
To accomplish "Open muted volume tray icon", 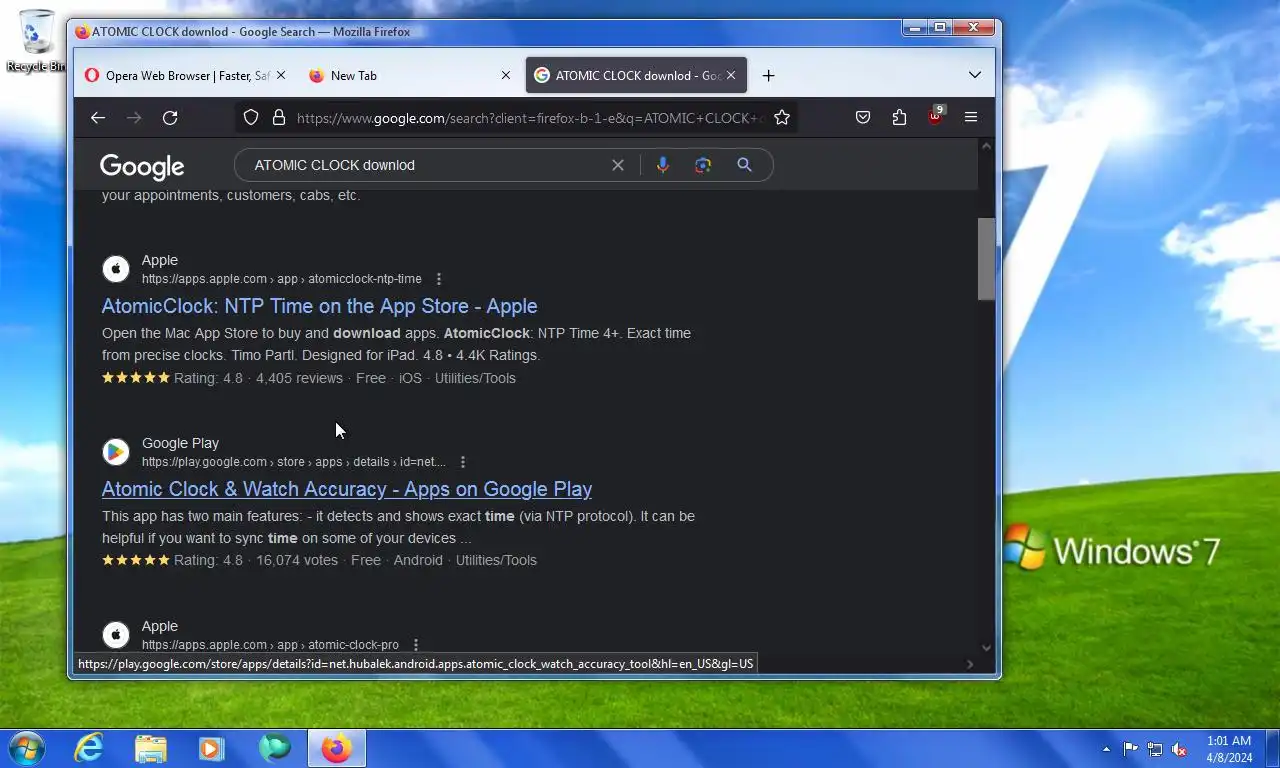I will point(1180,749).
